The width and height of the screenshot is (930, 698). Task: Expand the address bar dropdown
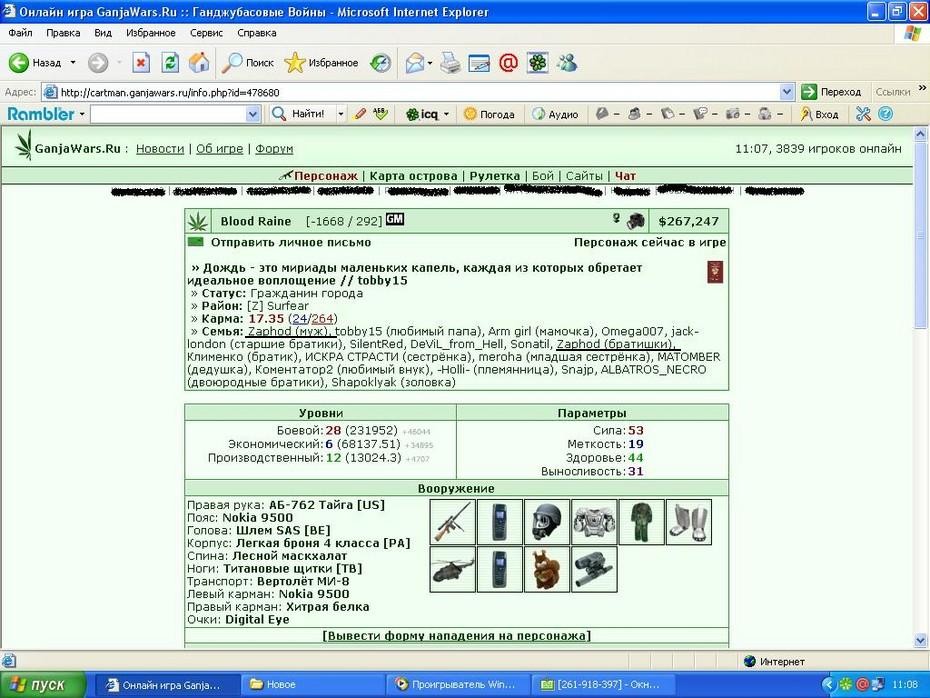(x=786, y=92)
